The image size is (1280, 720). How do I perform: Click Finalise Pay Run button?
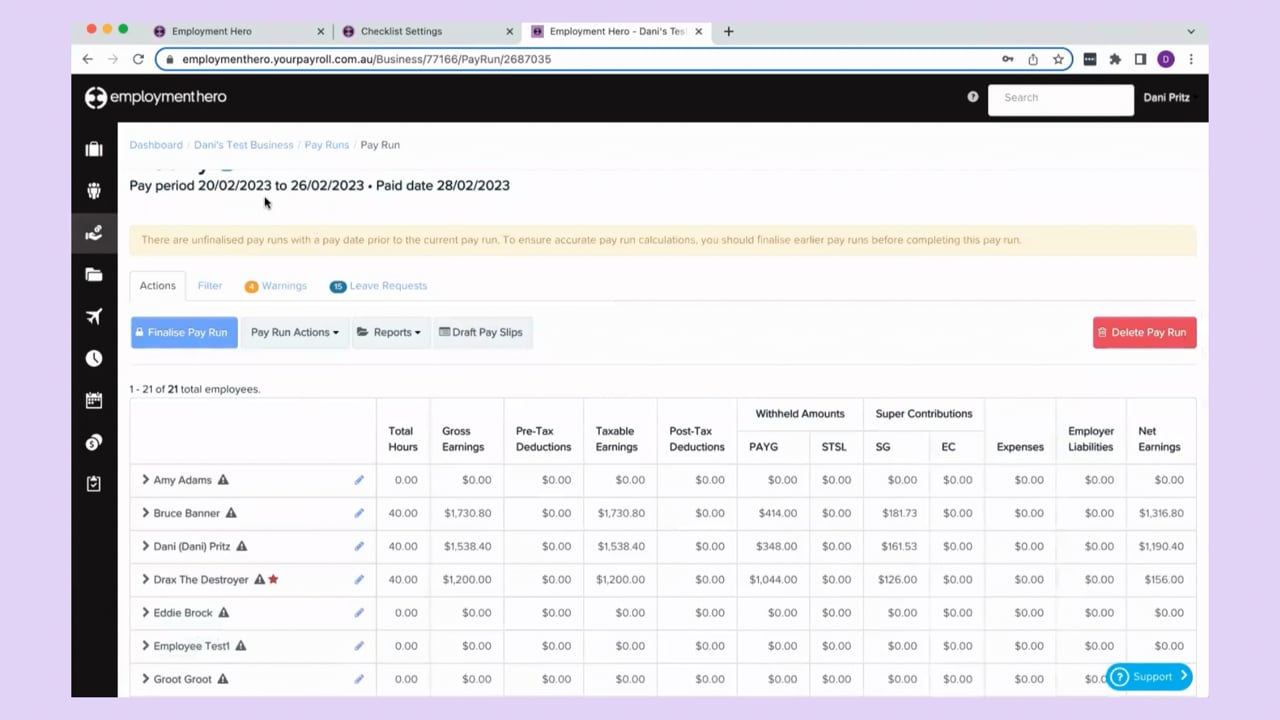tap(184, 332)
